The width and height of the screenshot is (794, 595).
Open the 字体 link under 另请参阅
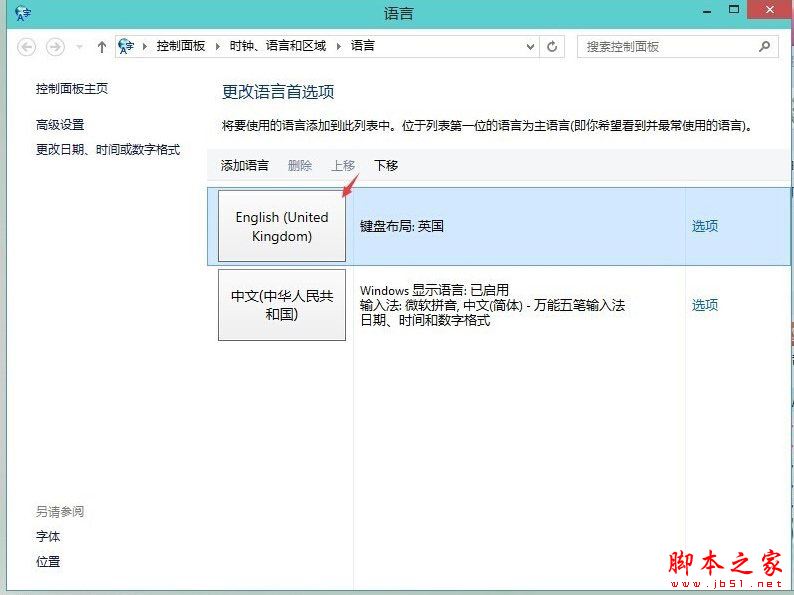(48, 537)
